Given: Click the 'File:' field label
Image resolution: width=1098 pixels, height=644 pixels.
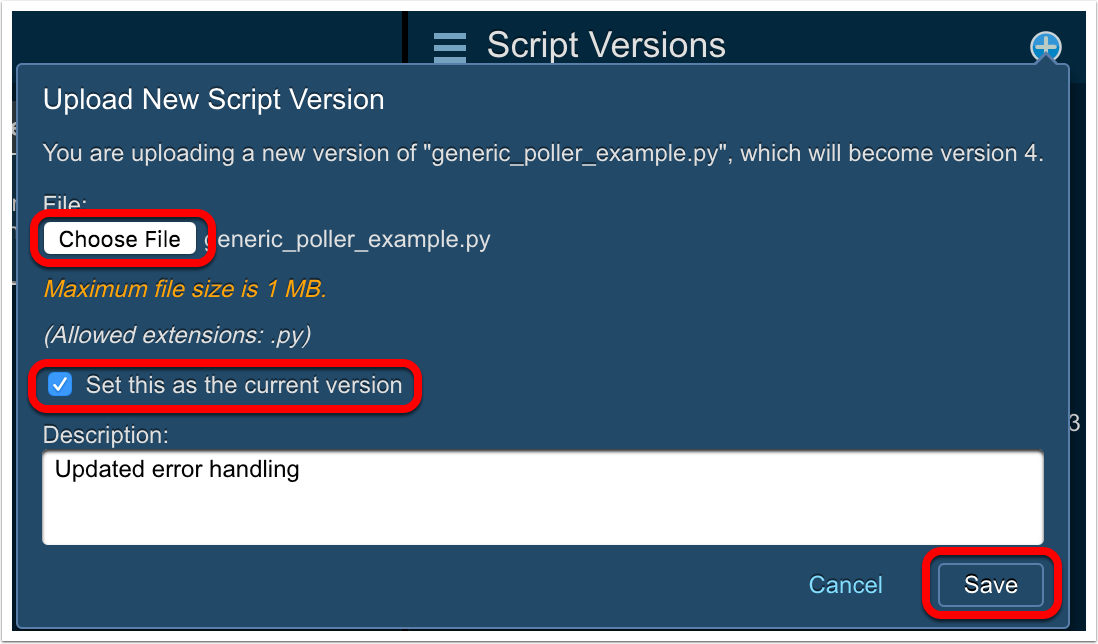Looking at the screenshot, I should pyautogui.click(x=65, y=203).
